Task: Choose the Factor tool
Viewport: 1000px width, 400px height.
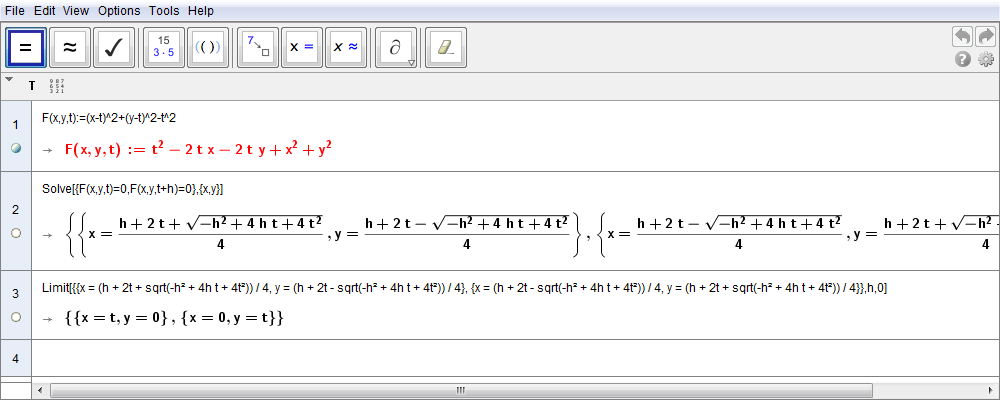Action: click(164, 47)
